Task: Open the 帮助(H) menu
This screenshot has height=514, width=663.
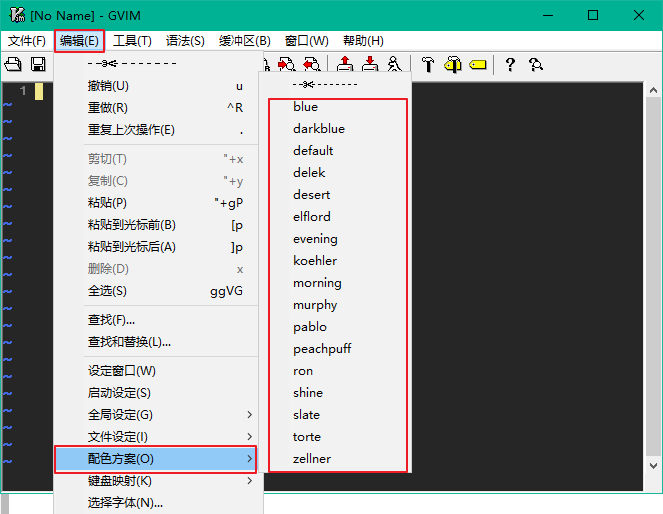Action: pos(363,41)
